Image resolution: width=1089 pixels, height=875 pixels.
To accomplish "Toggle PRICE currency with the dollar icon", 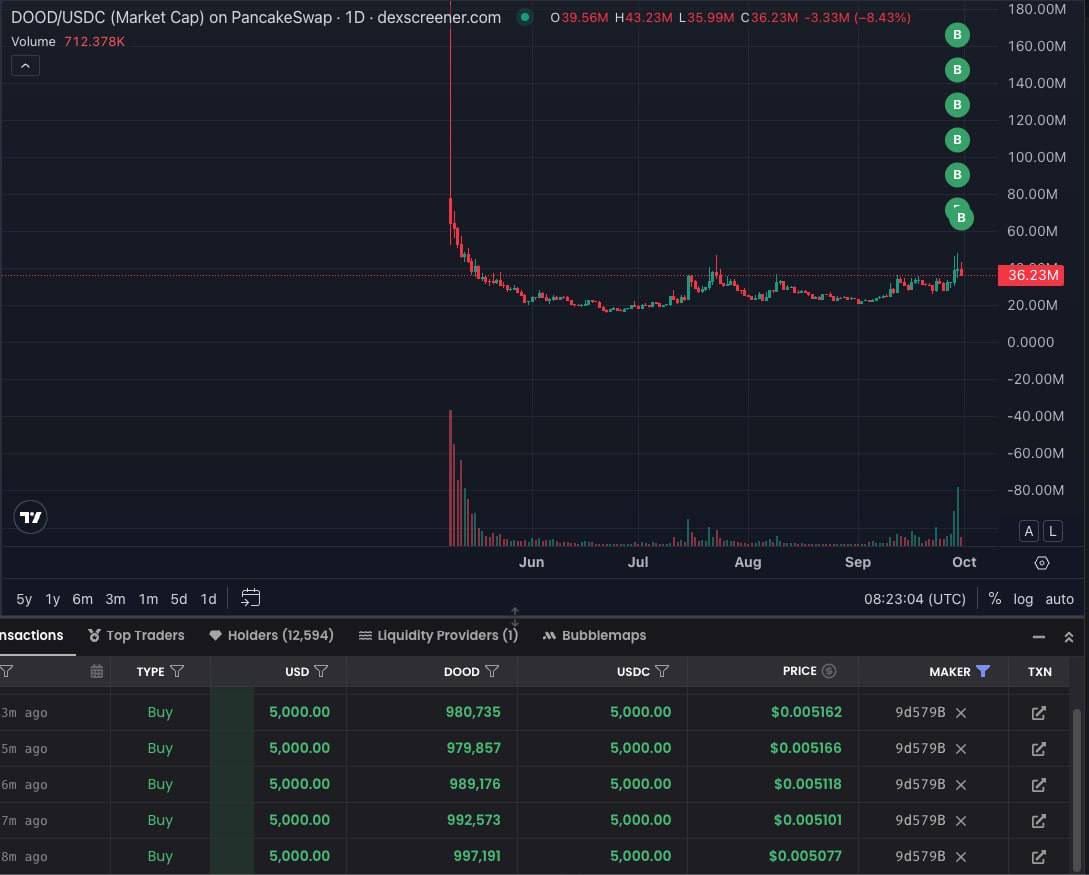I will [829, 671].
